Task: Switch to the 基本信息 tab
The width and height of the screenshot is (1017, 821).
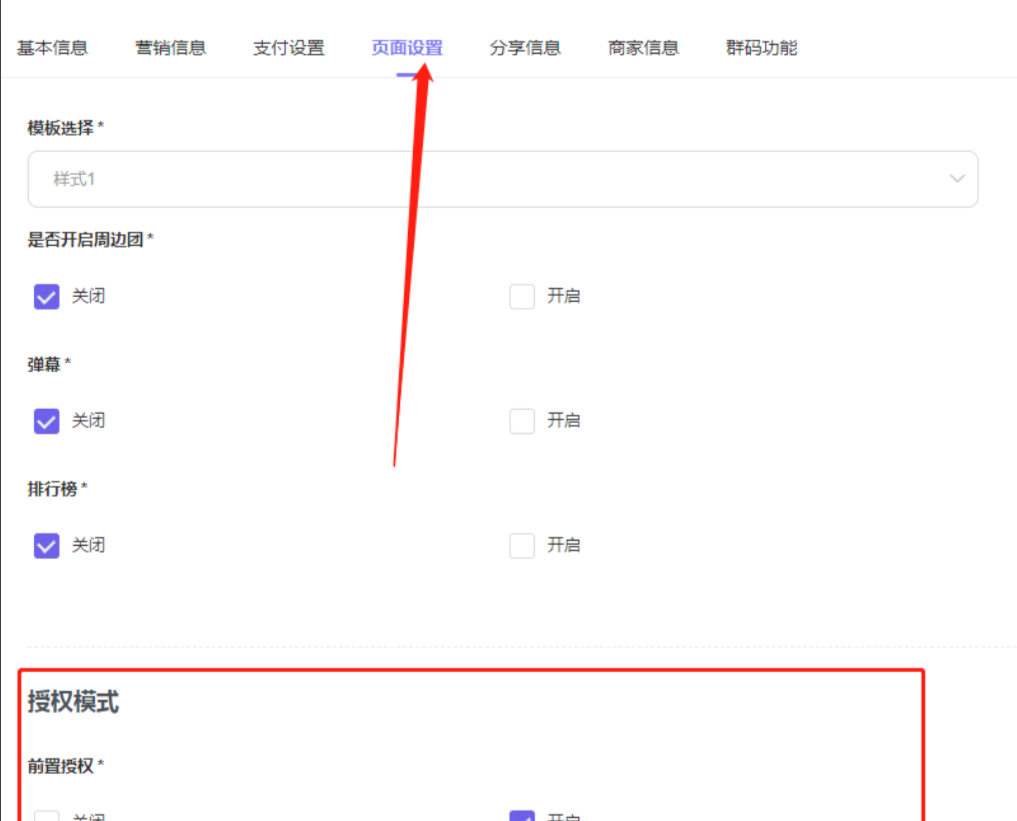Action: [x=52, y=47]
